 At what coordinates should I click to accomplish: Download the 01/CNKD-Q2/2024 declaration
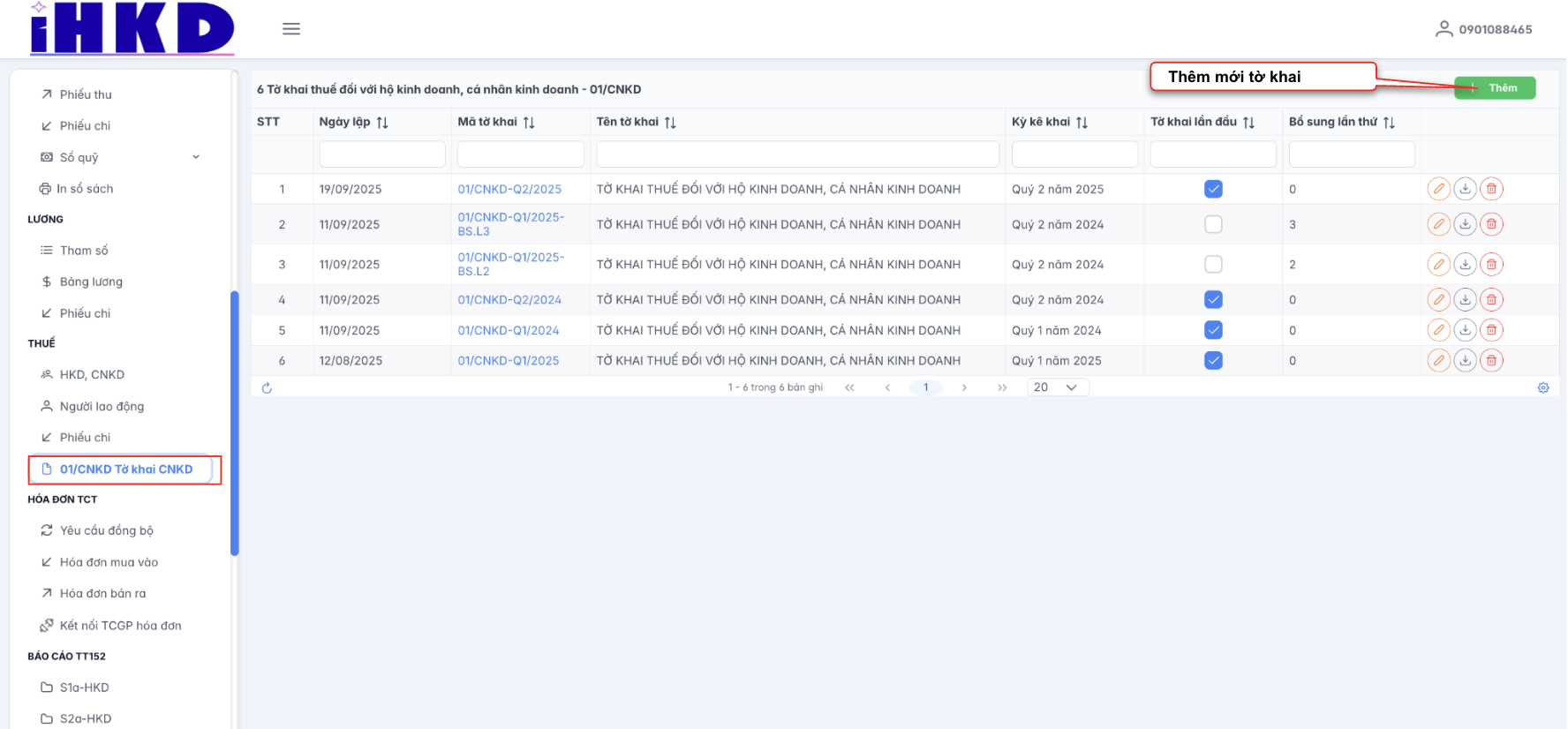1465,300
